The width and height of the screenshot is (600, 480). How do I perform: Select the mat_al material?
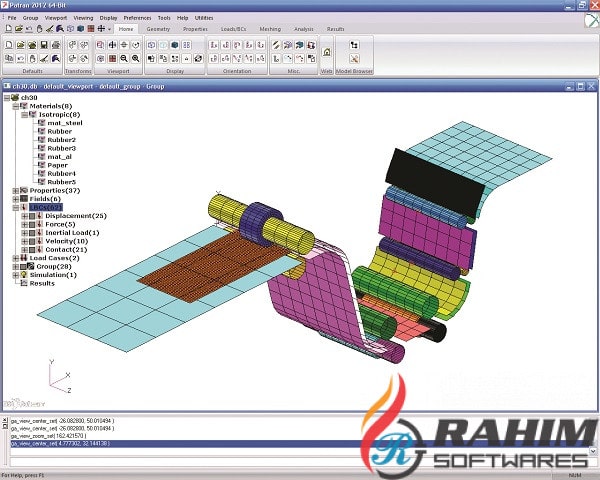pos(59,157)
